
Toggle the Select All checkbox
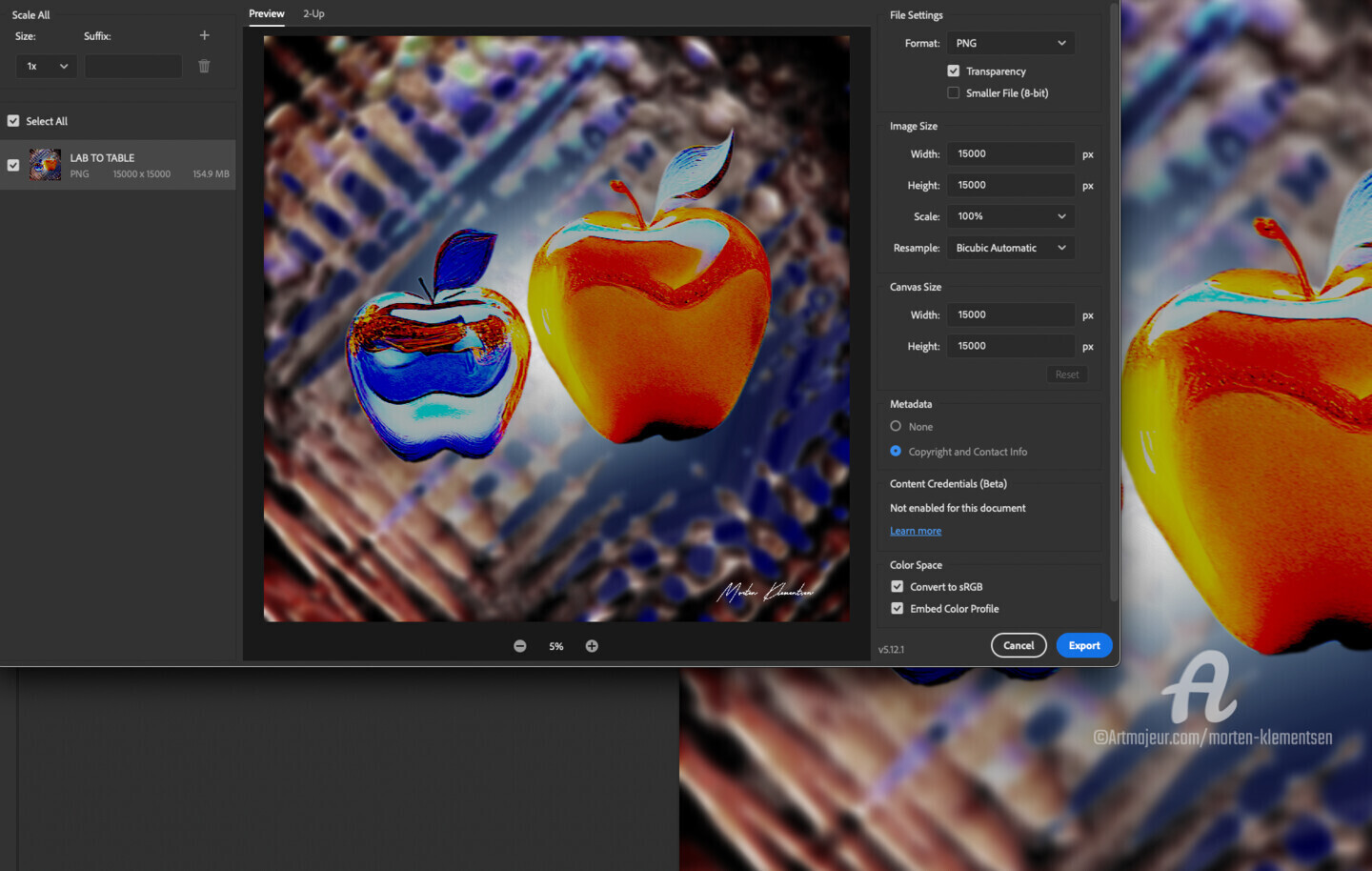(x=13, y=121)
